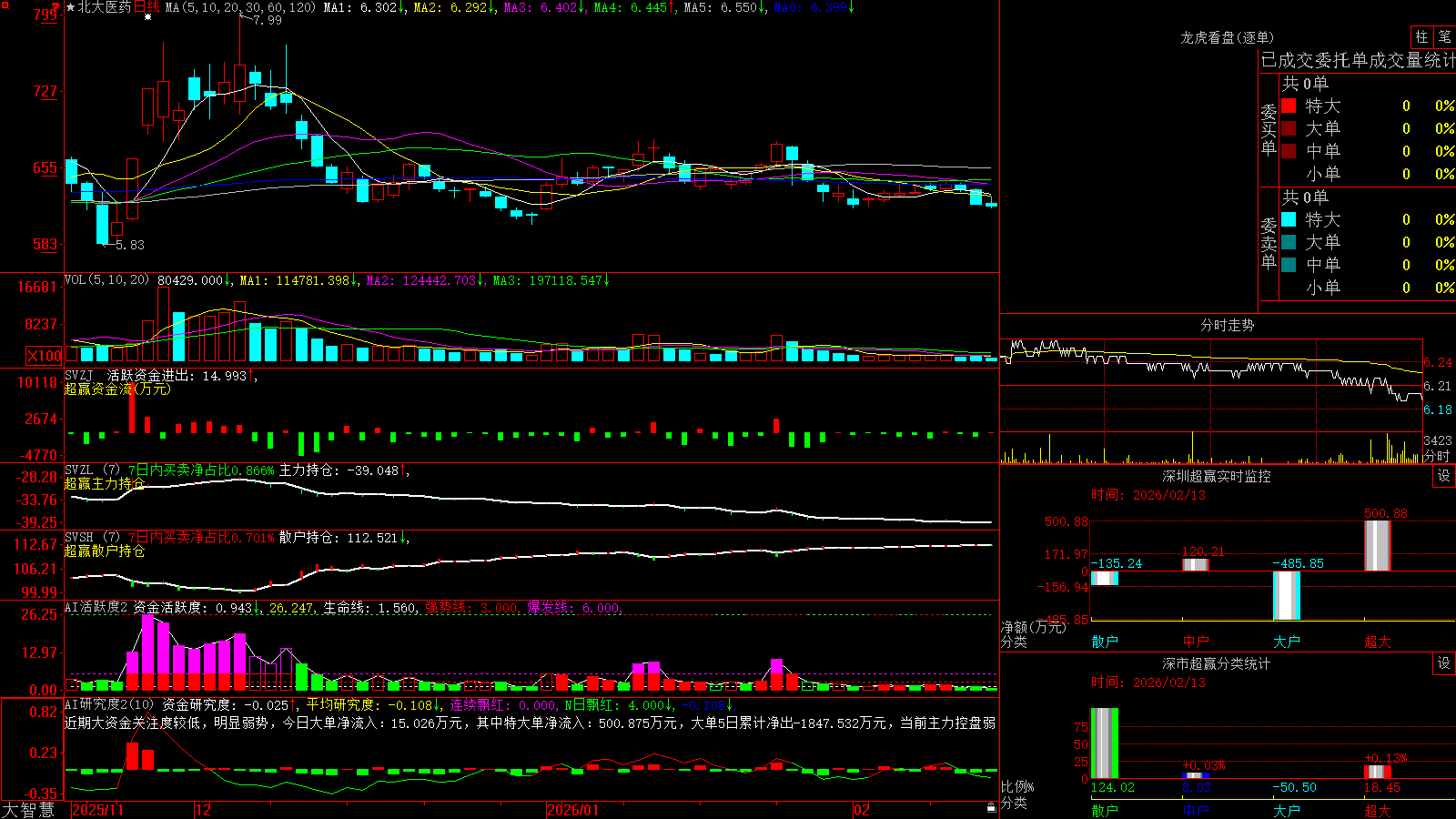Click the 大户 -485.85 net amount bar
The width and height of the screenshot is (1456, 819).
1287,595
